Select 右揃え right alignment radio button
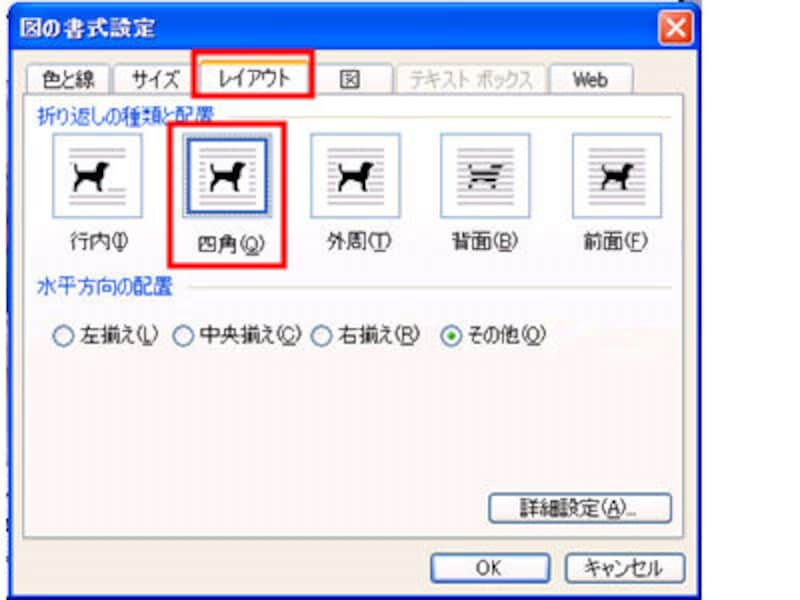The width and height of the screenshot is (800, 600). pyautogui.click(x=322, y=336)
